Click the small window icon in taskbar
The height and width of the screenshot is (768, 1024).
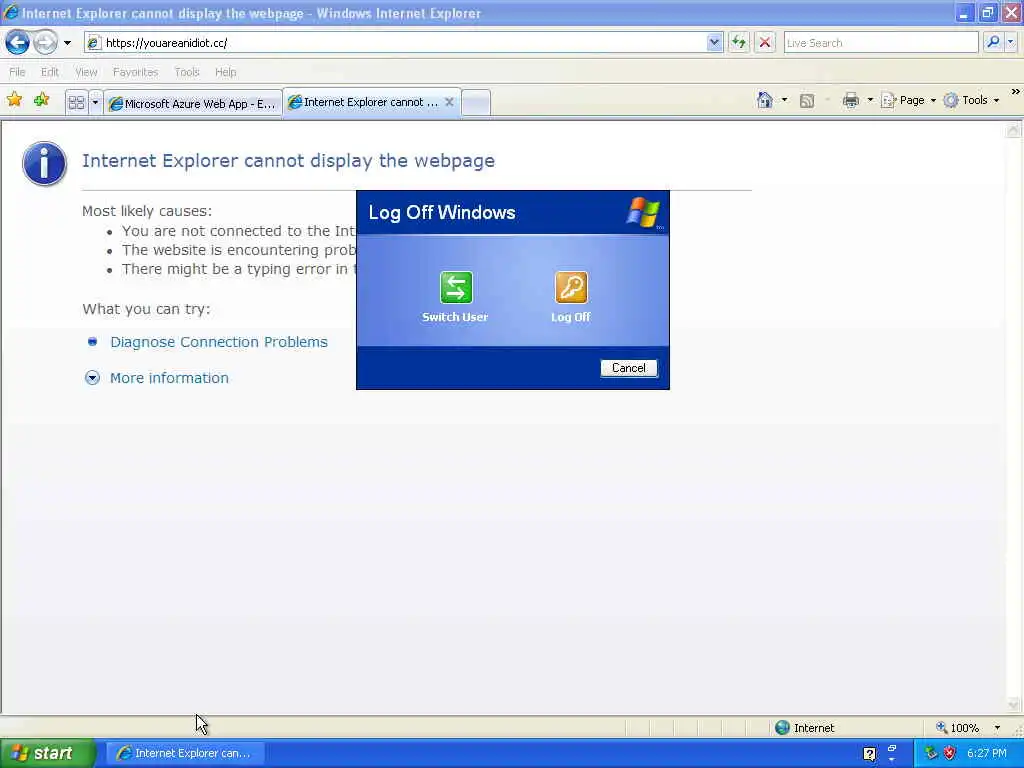[x=892, y=748]
